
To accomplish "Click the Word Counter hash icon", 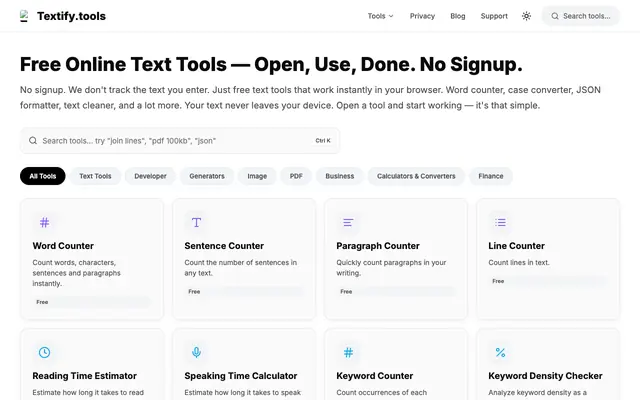I will pyautogui.click(x=44, y=222).
